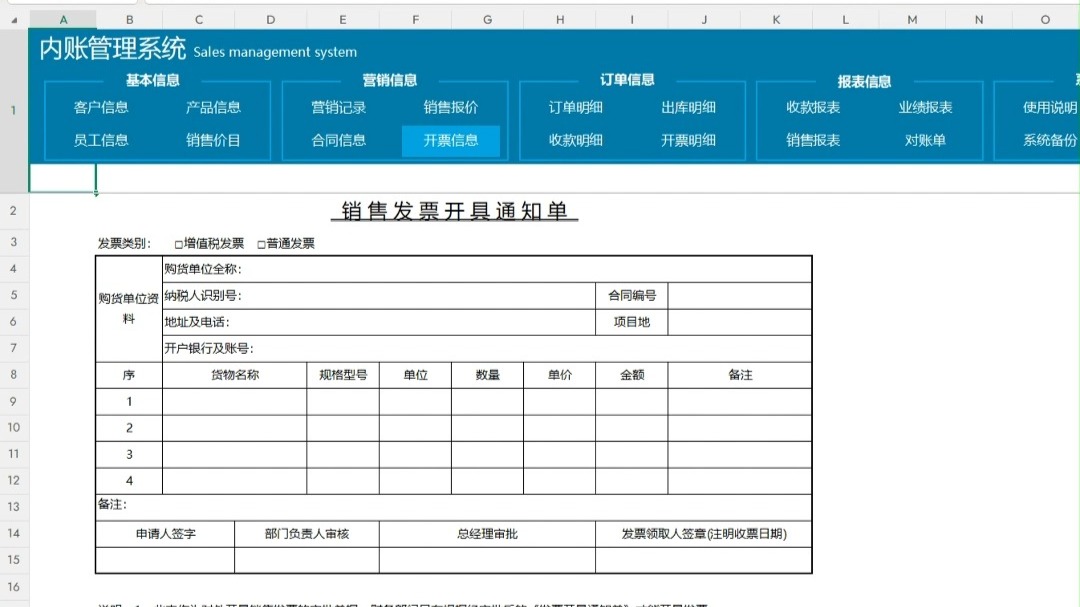Check the 普通发票 checkbox
This screenshot has height=607, width=1080.
pyautogui.click(x=262, y=243)
